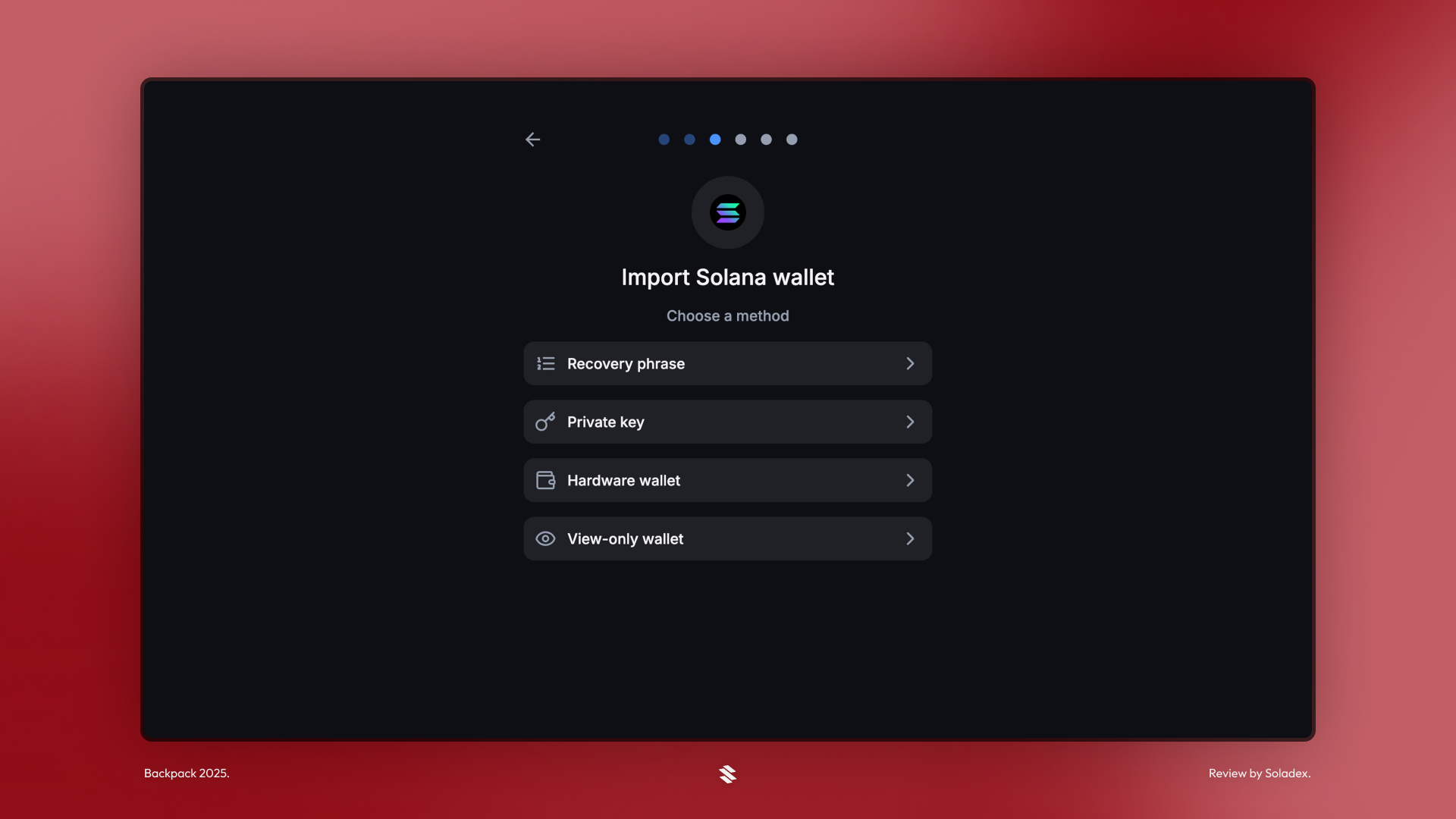Click the eye icon beside View-only wallet

click(x=545, y=538)
